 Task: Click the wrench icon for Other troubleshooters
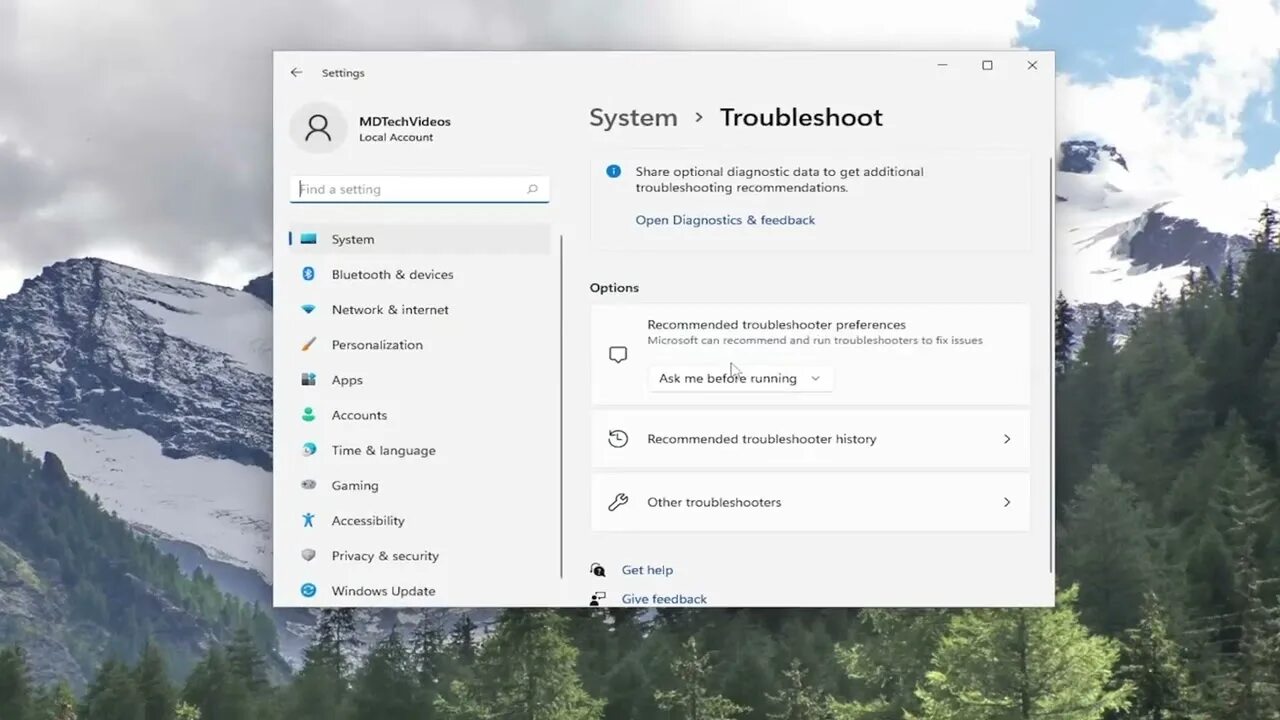[618, 502]
